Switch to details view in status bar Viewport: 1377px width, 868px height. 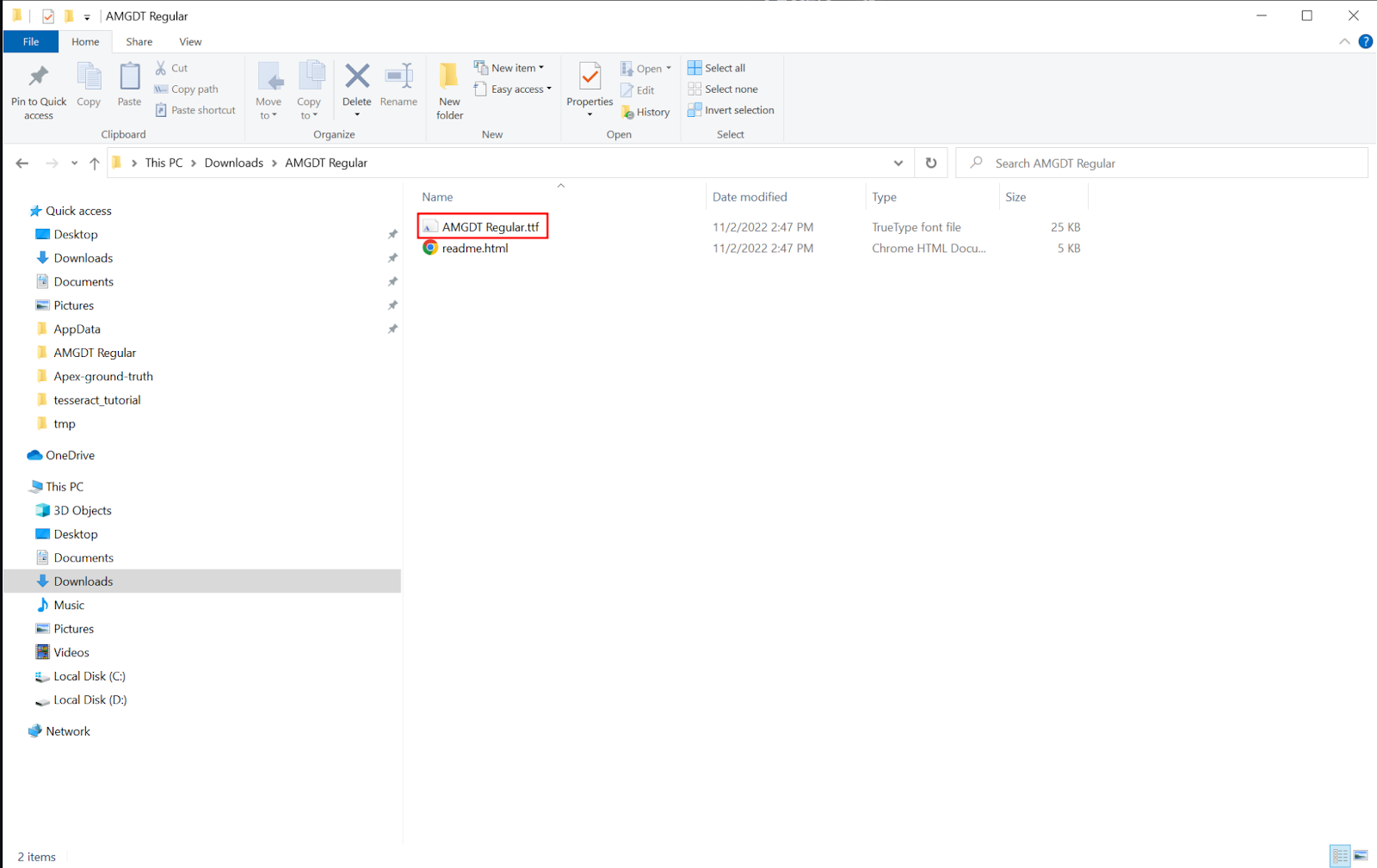click(1340, 855)
